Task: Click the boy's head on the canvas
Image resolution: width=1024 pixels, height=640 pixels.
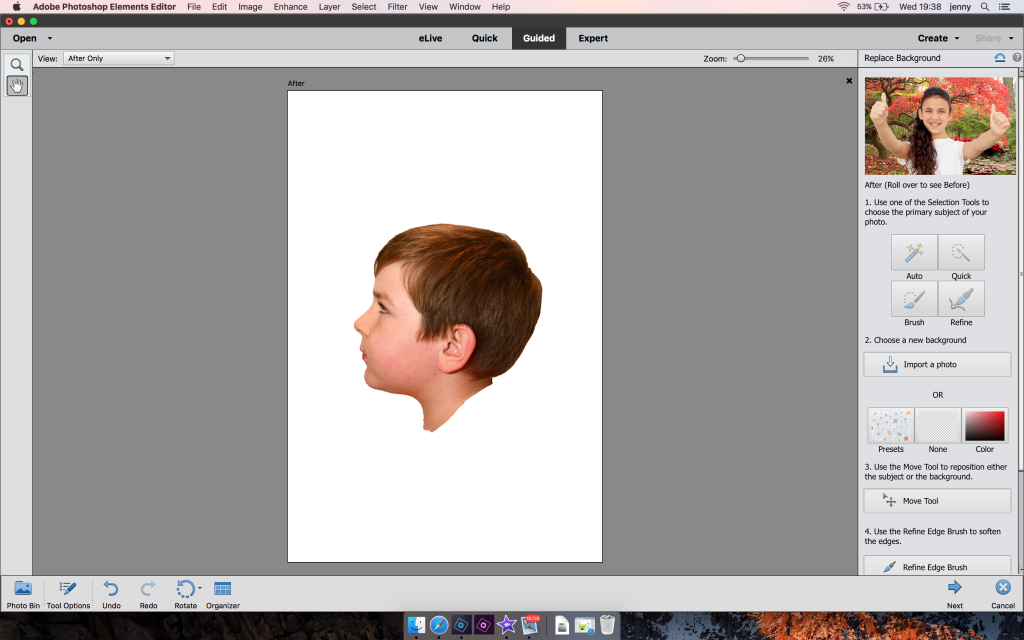Action: coord(448,327)
